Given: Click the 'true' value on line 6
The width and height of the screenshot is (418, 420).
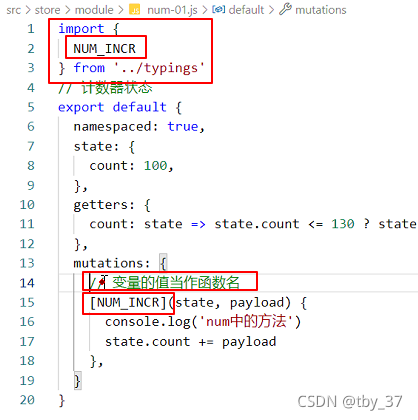Looking at the screenshot, I should pyautogui.click(x=183, y=127).
